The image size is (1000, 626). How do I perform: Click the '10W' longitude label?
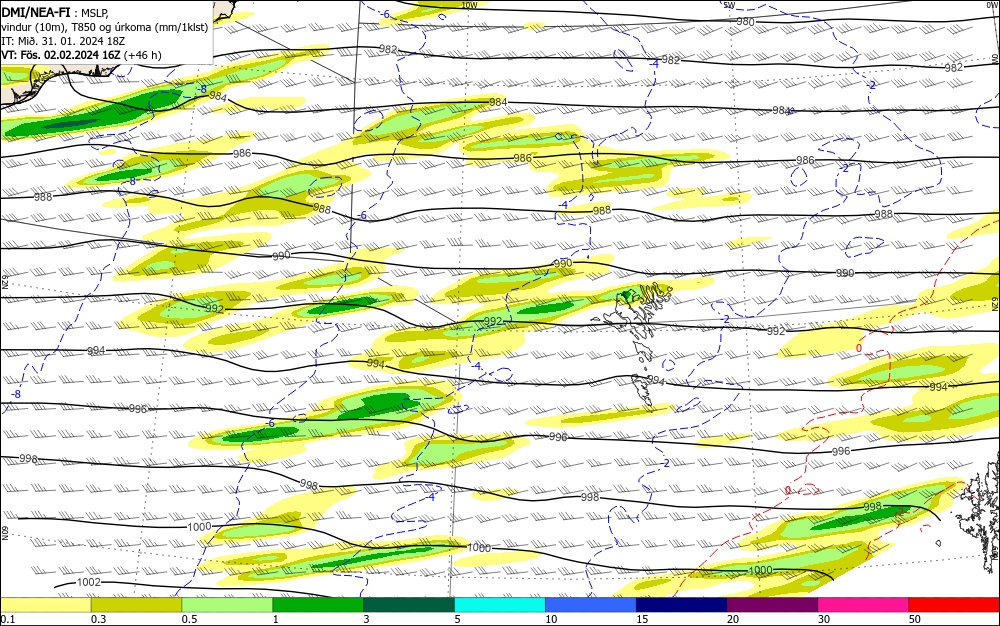pos(469,5)
